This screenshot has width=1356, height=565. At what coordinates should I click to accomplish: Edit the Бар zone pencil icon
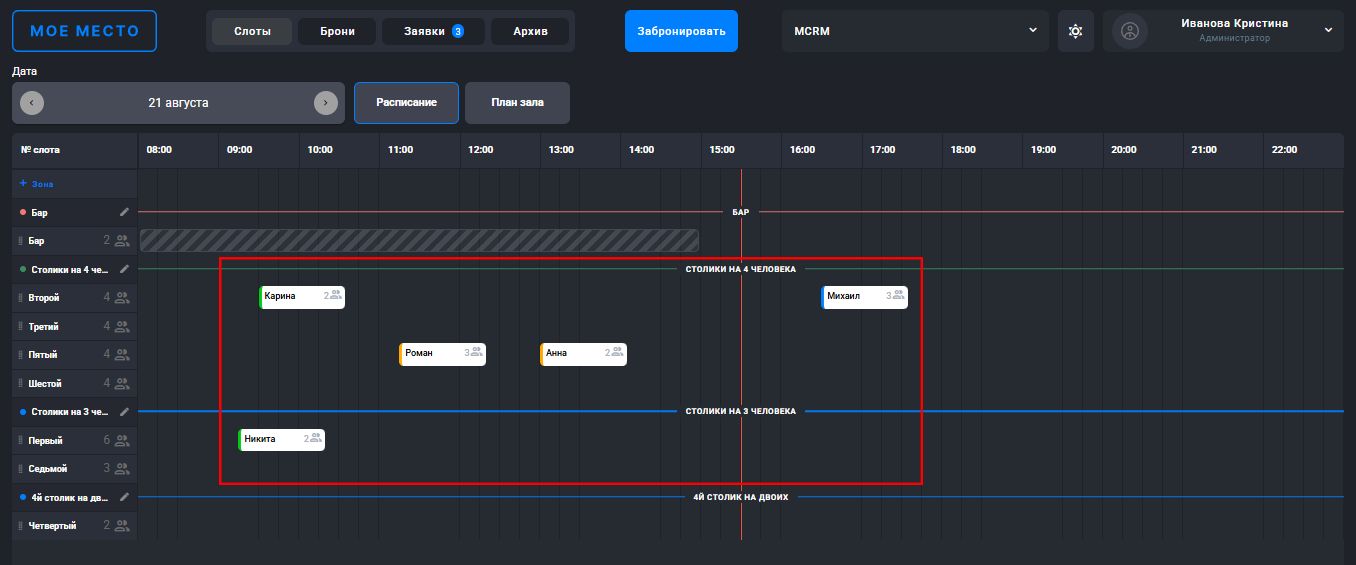124,212
